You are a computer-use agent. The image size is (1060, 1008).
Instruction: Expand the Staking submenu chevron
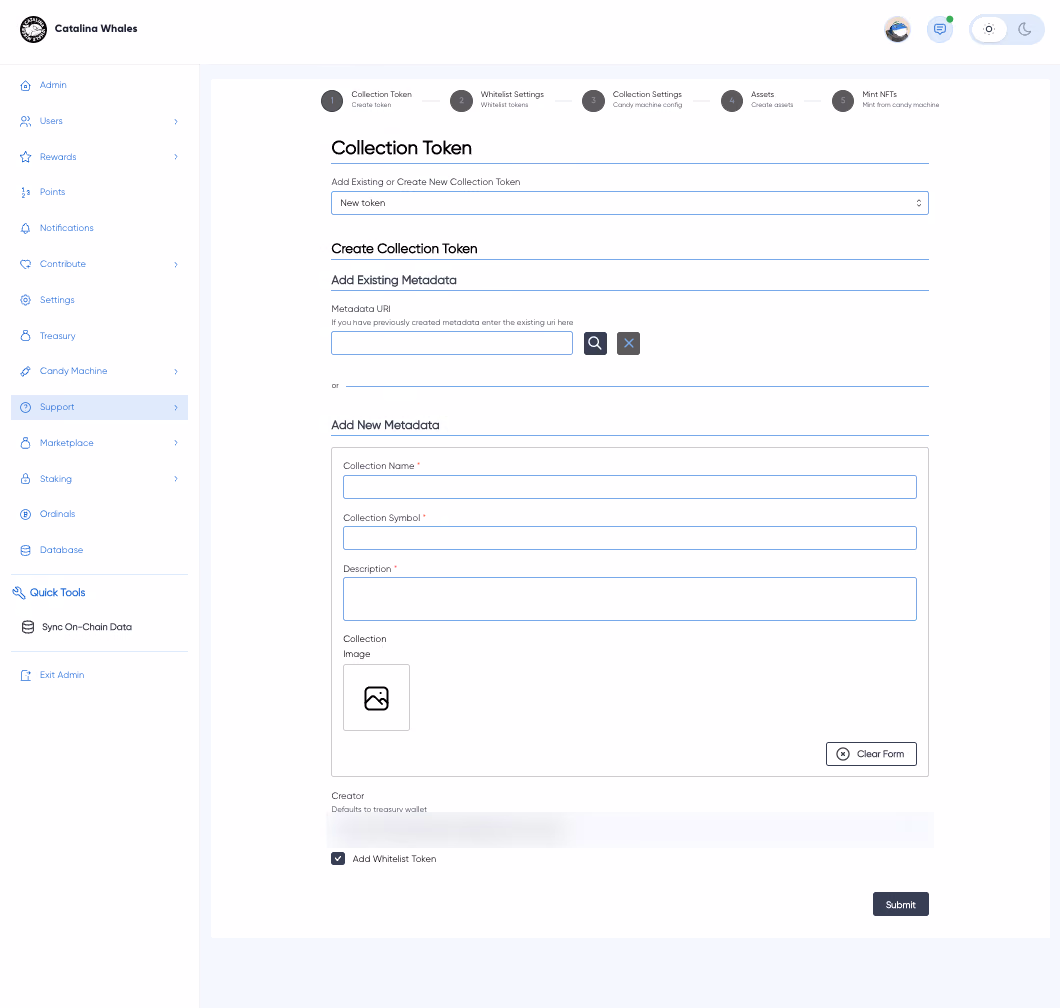tap(176, 479)
